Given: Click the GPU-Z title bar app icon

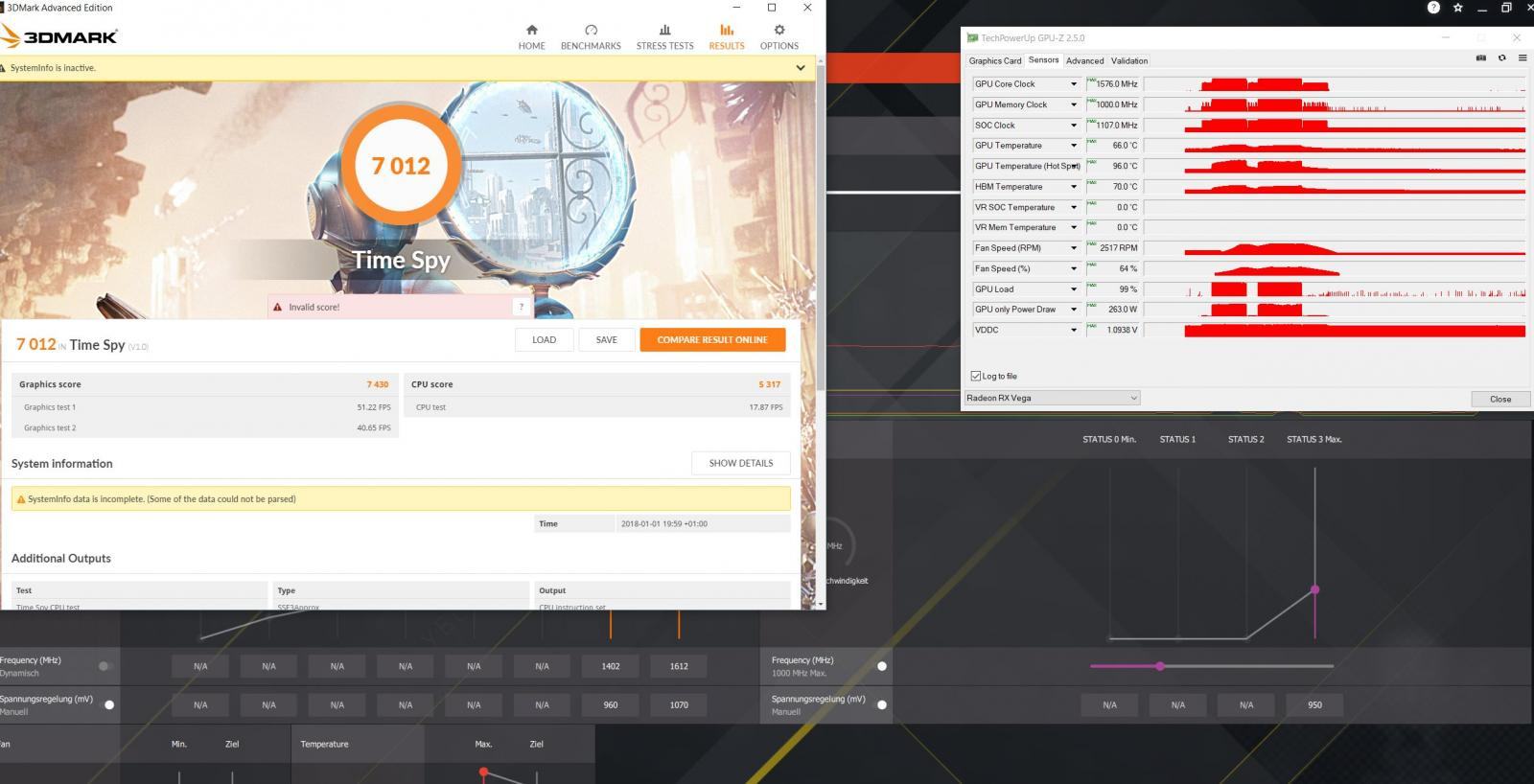Looking at the screenshot, I should point(973,38).
